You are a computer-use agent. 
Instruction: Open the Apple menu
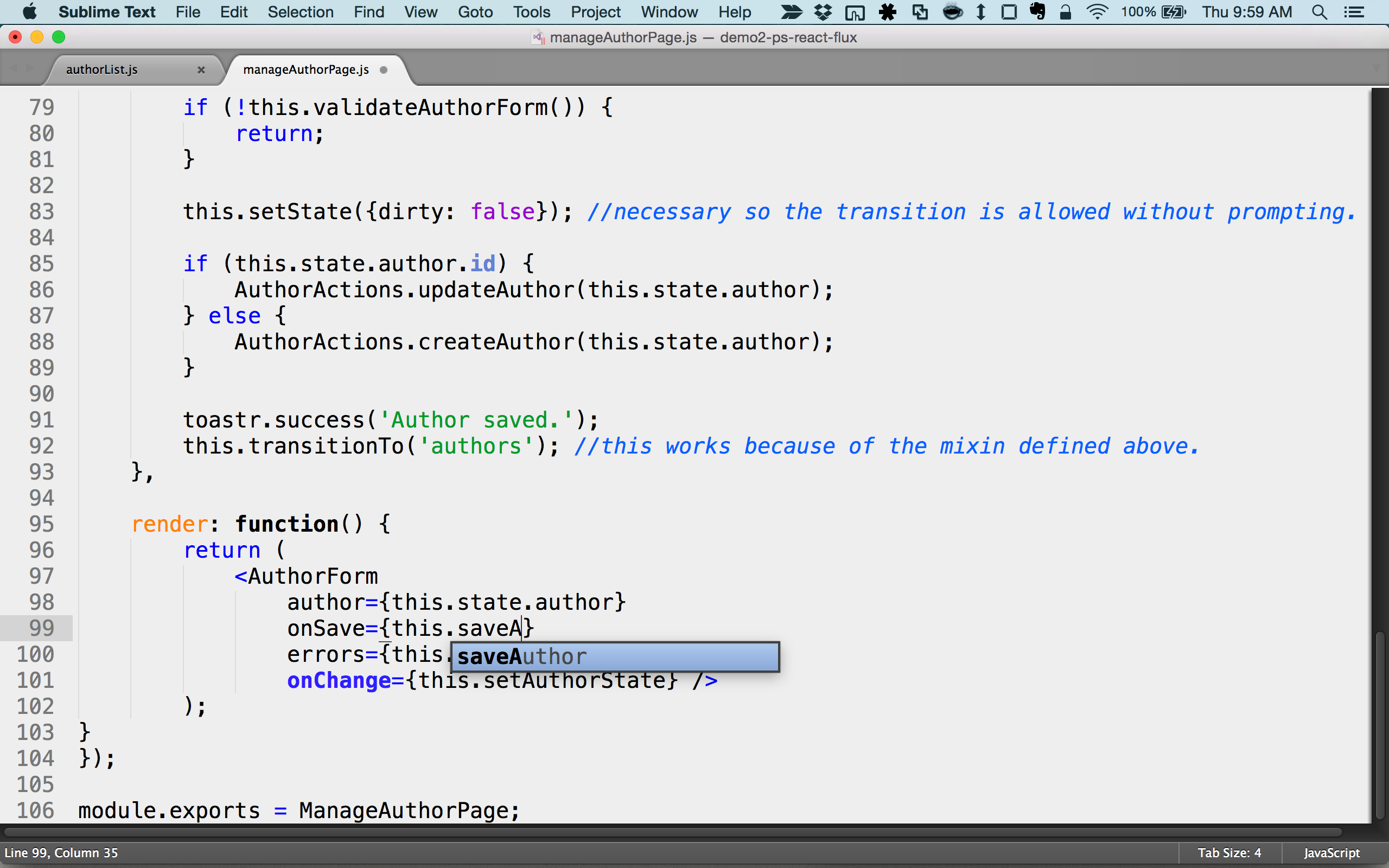[29, 12]
